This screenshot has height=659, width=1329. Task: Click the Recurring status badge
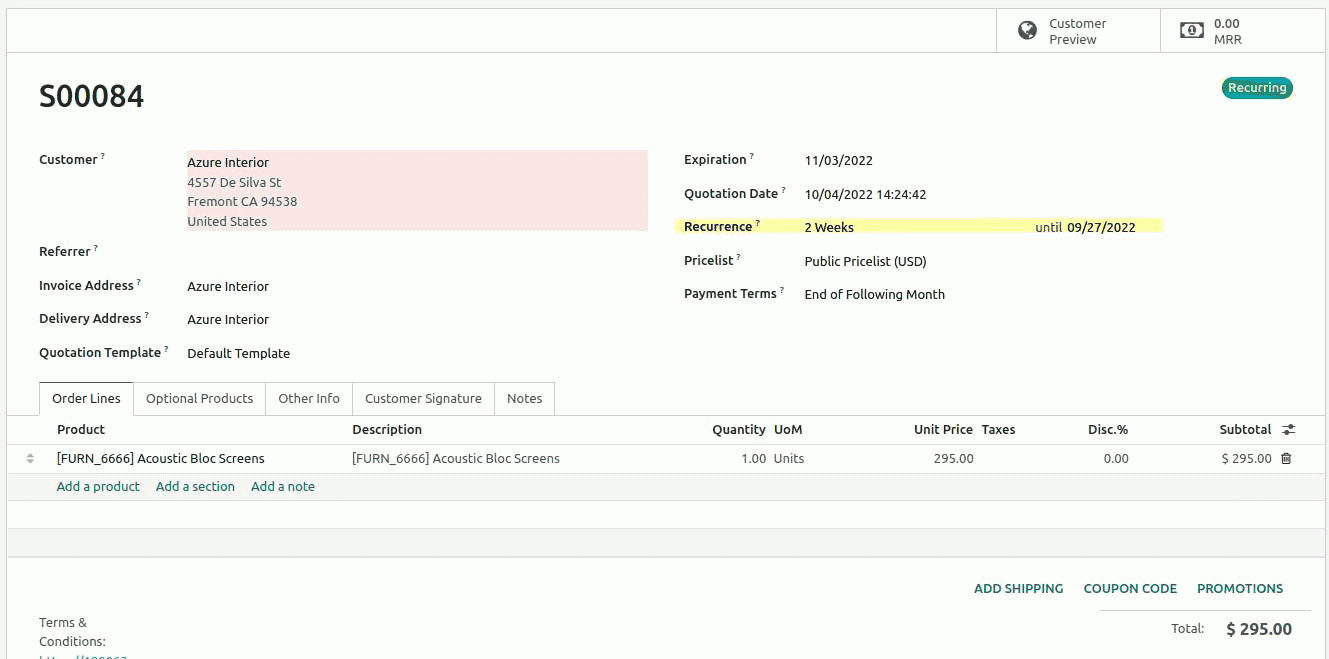click(1257, 88)
